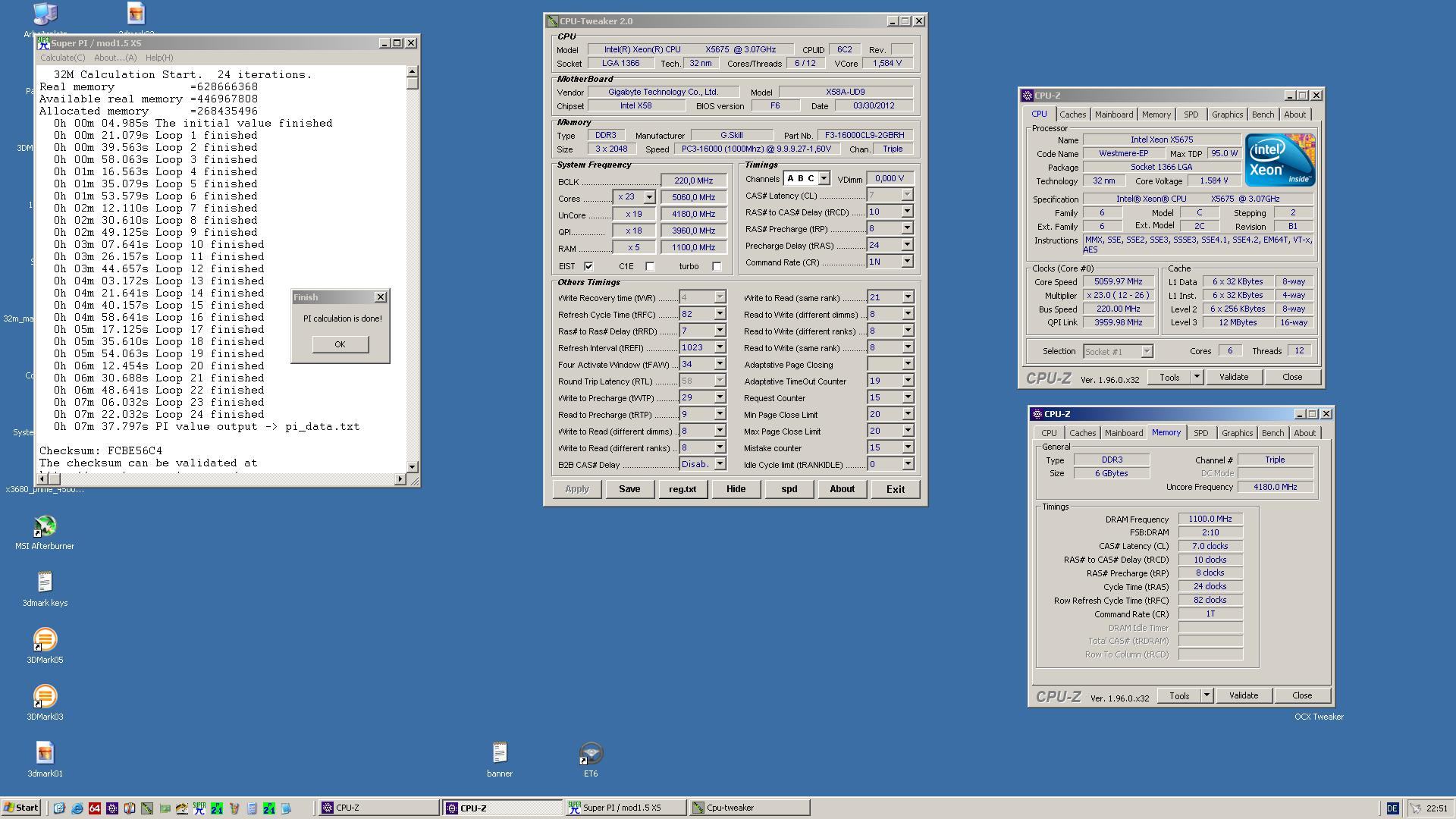Open the Command Rate (CR) dropdown
Image resolution: width=1456 pixels, height=819 pixels.
point(907,262)
